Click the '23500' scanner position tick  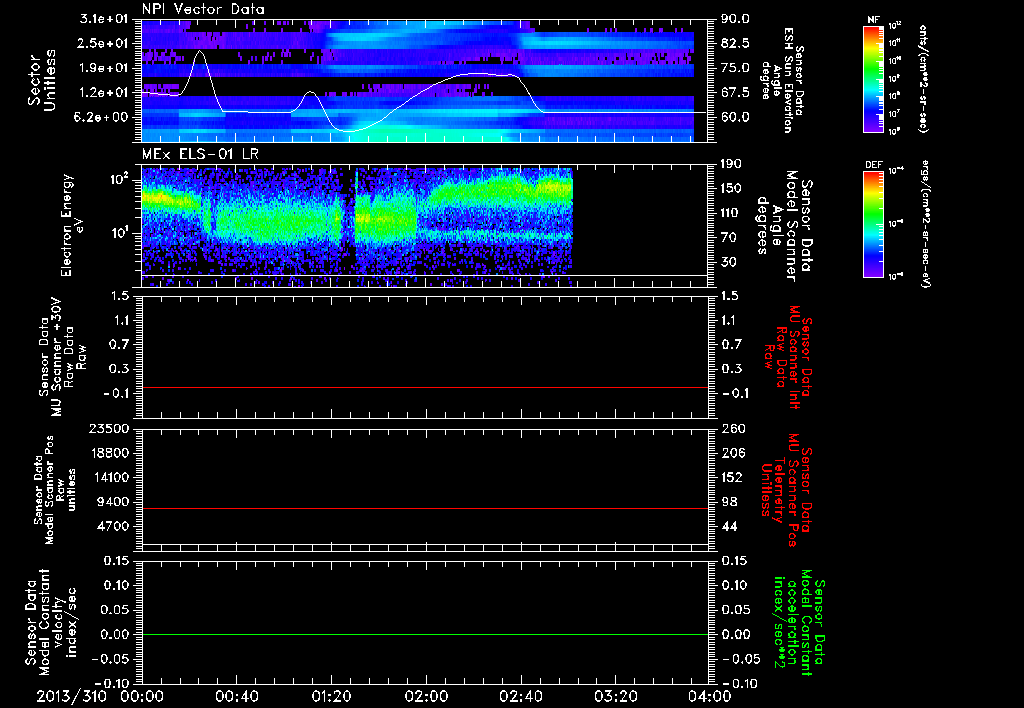[x=109, y=428]
